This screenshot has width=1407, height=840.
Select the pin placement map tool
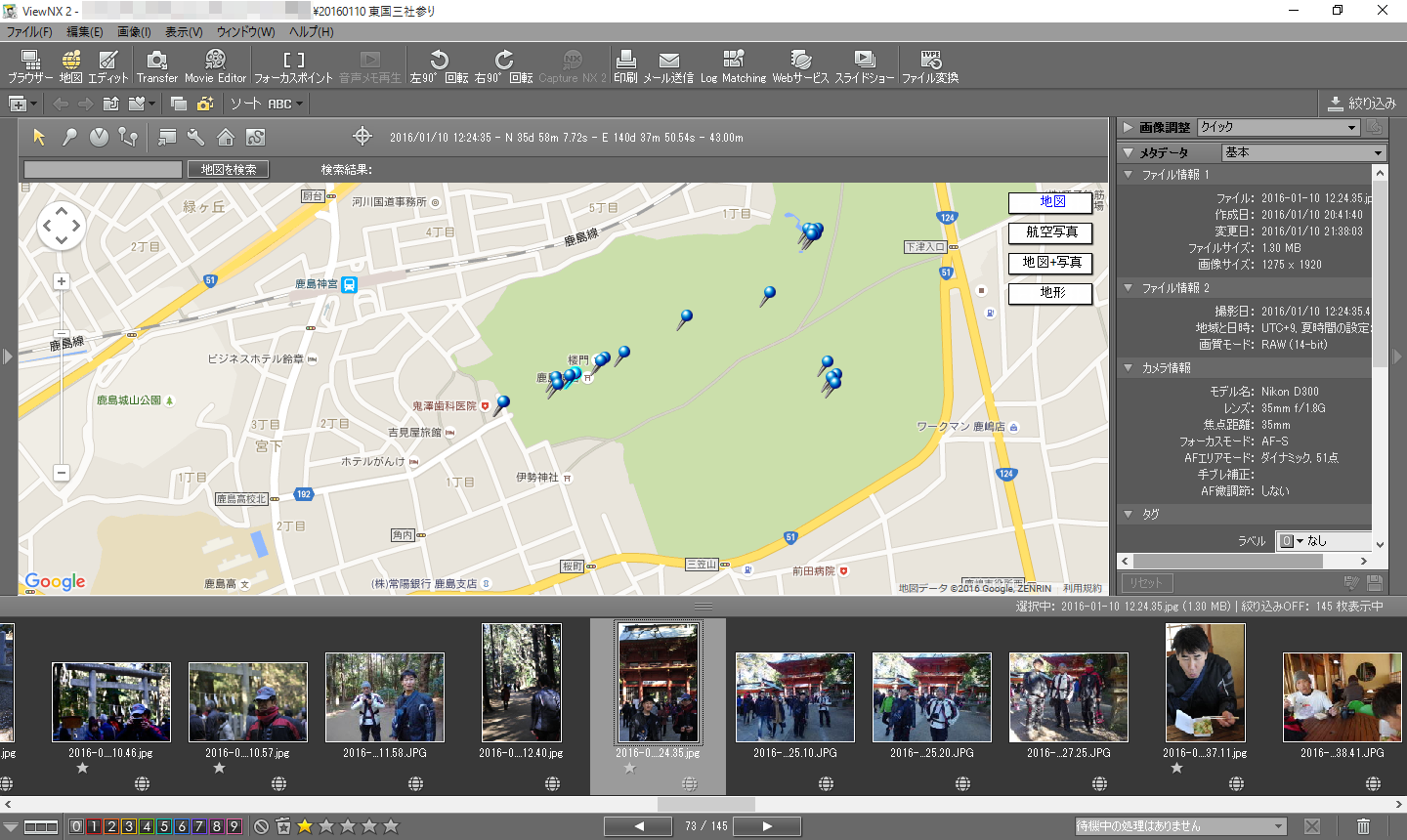coord(69,137)
